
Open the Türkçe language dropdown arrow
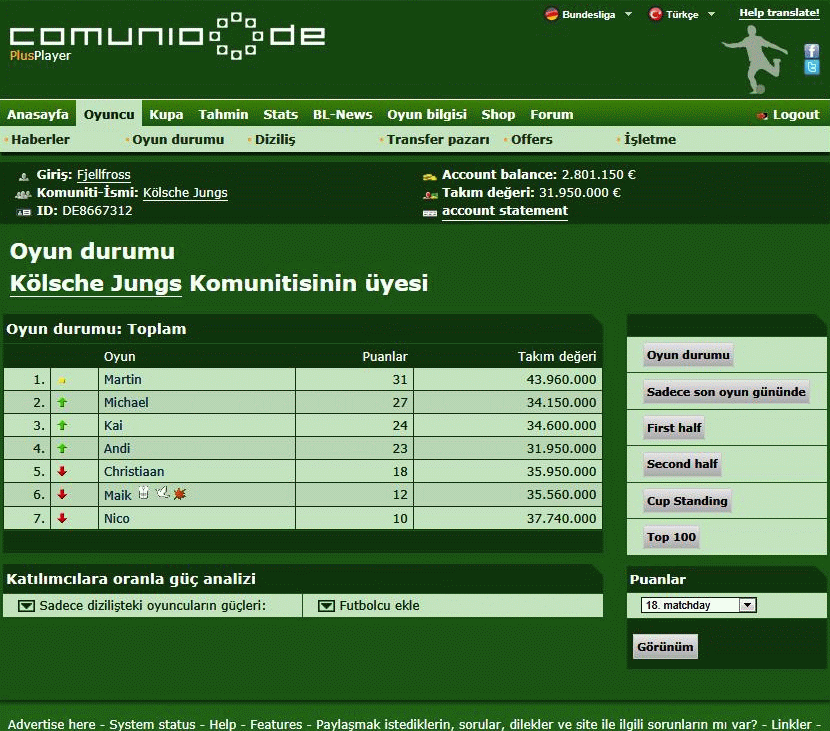point(711,14)
